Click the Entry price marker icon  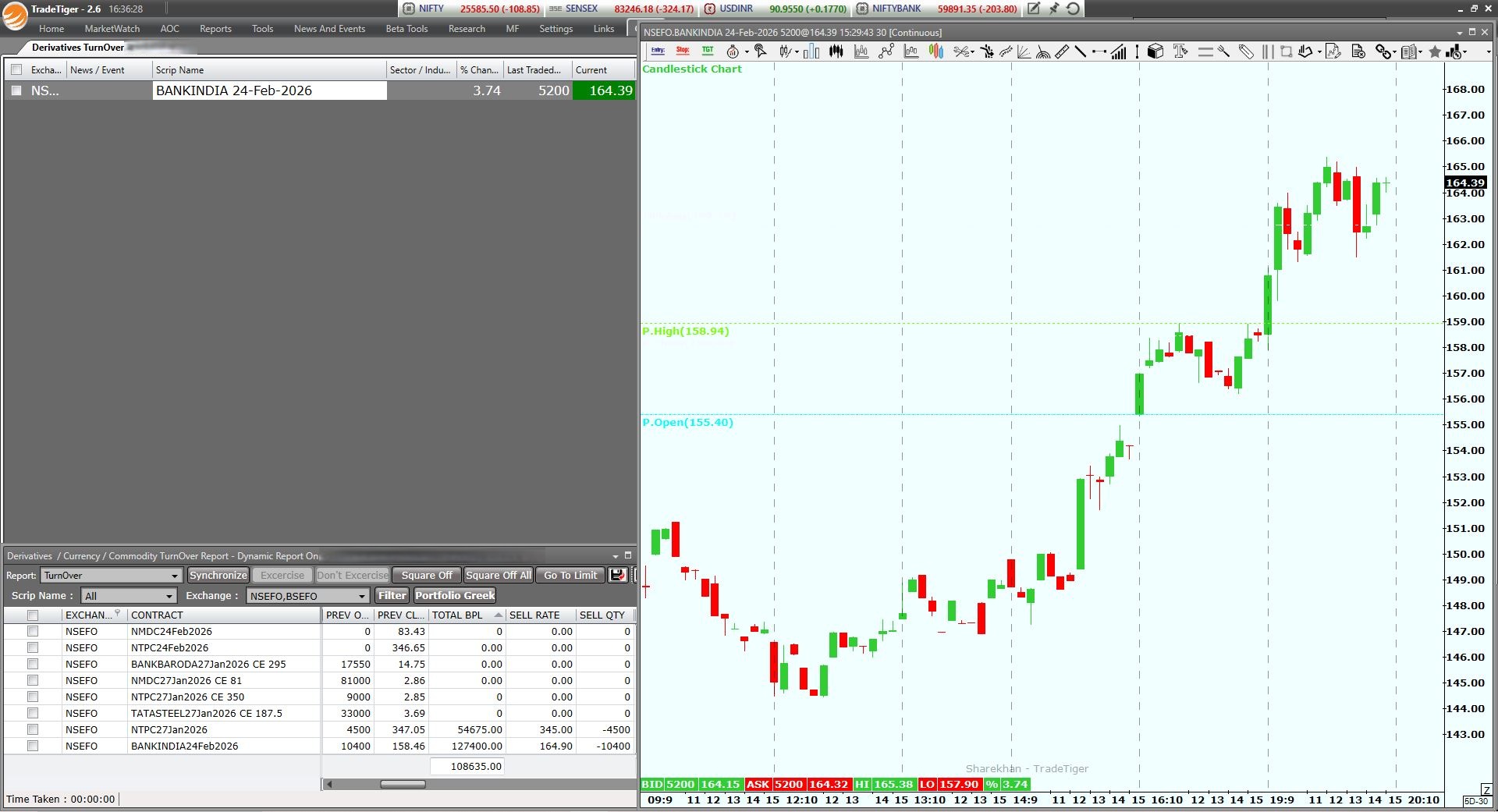coord(658,51)
